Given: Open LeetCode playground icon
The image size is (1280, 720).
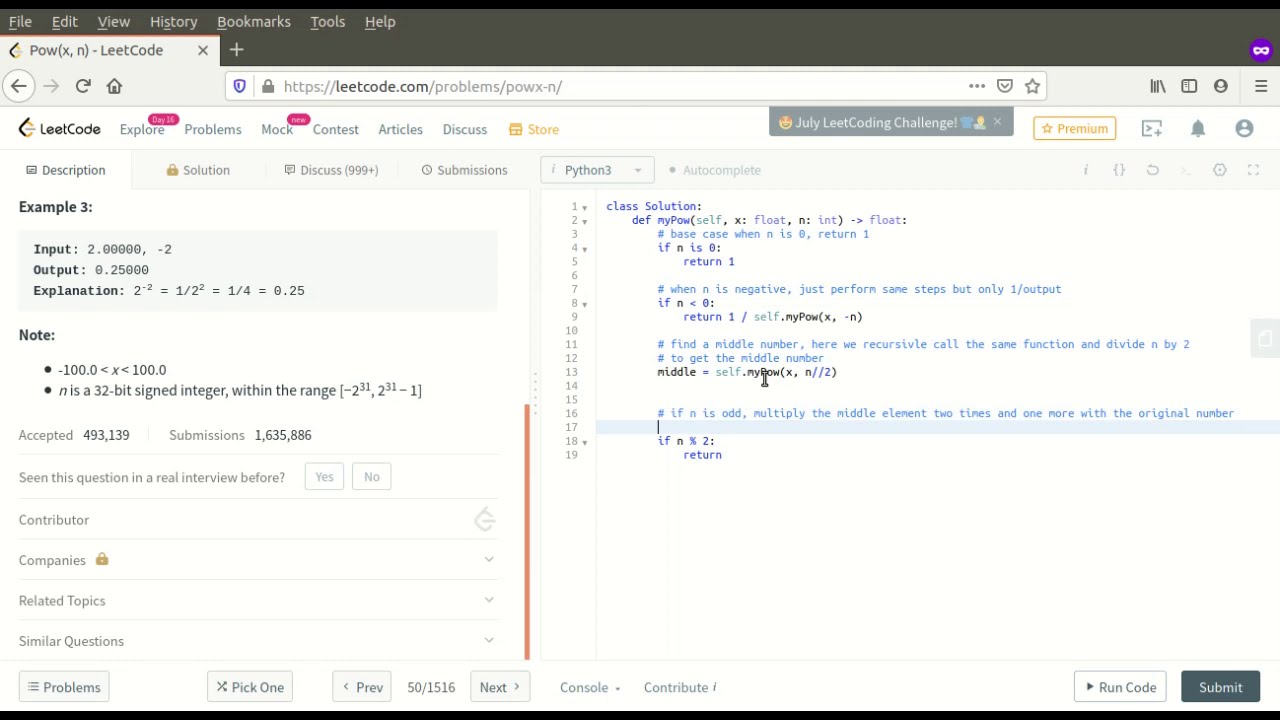Looking at the screenshot, I should [1152, 128].
